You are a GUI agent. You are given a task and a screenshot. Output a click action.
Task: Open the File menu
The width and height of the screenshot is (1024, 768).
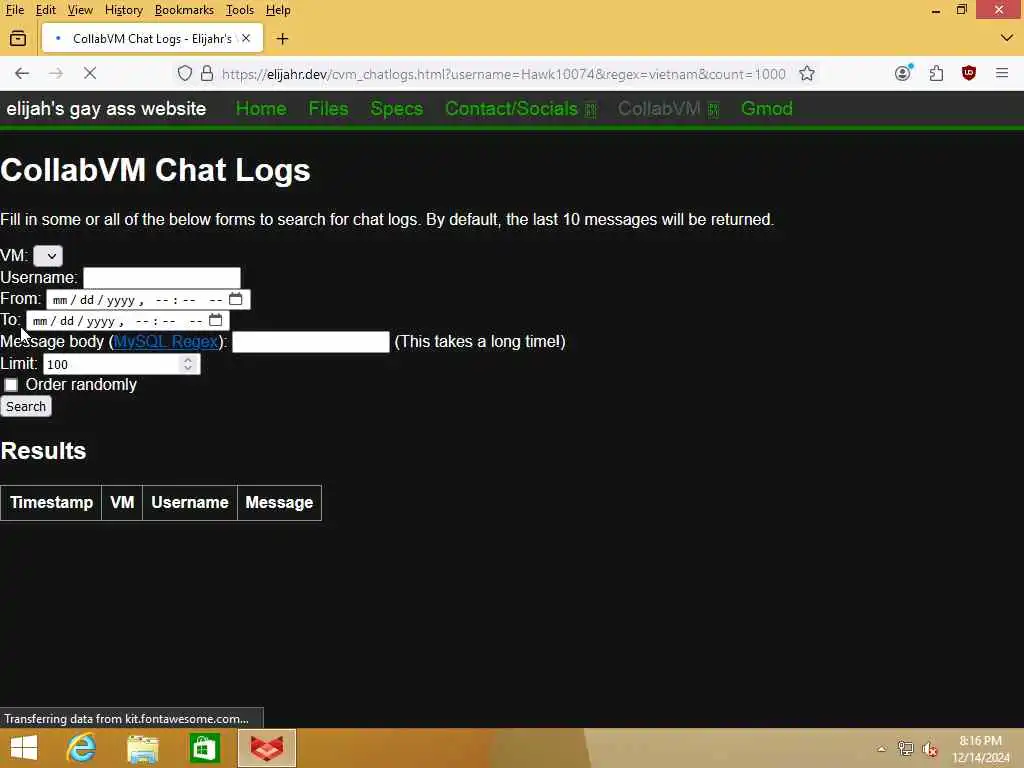14,10
